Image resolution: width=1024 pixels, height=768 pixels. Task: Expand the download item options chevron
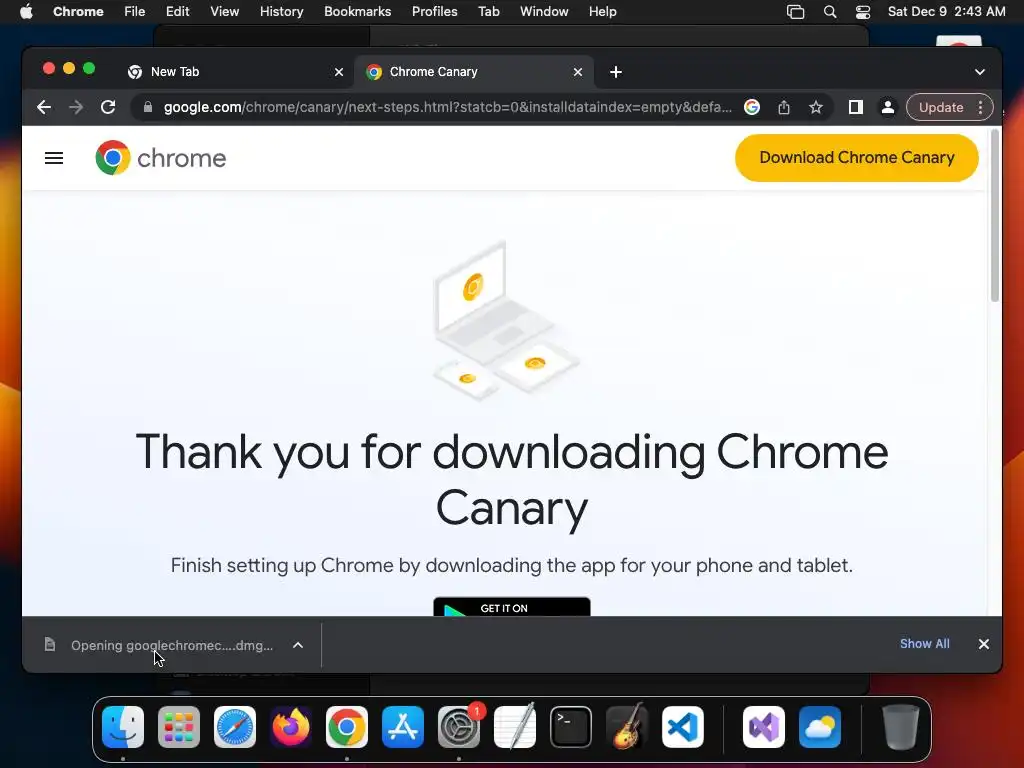298,645
